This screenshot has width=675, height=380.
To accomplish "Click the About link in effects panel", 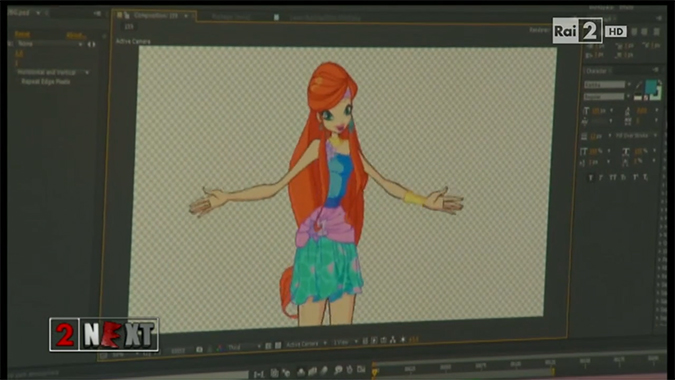I will point(76,35).
